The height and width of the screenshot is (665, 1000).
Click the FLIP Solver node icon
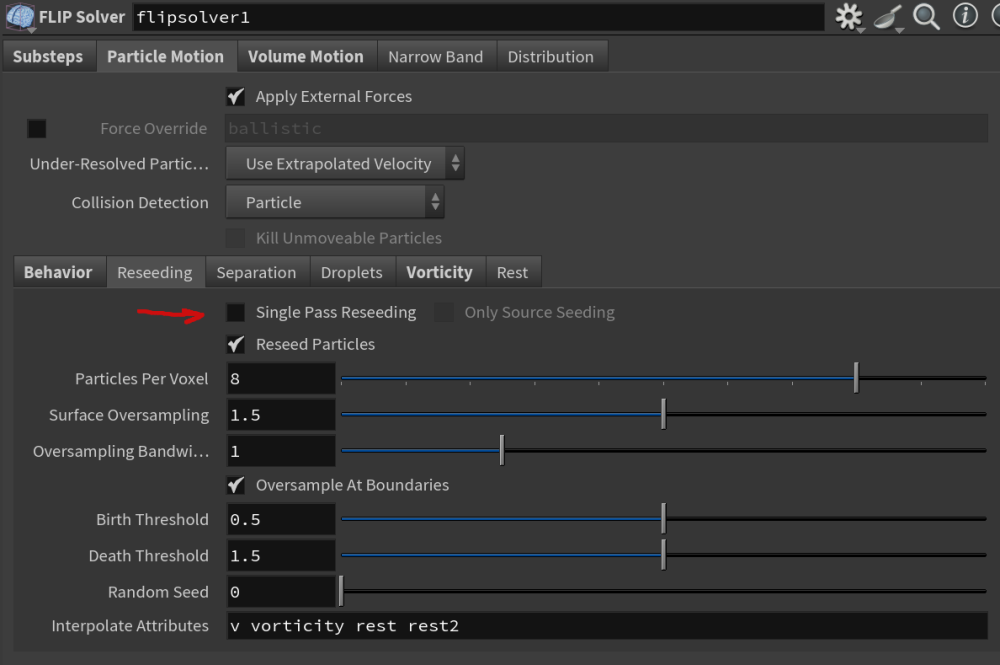pyautogui.click(x=20, y=17)
